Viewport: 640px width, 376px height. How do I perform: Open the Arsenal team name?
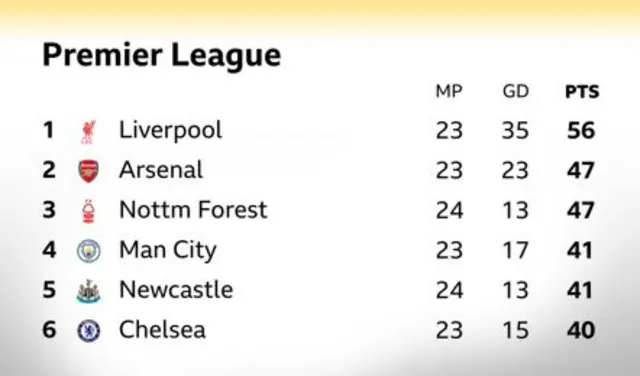[161, 170]
